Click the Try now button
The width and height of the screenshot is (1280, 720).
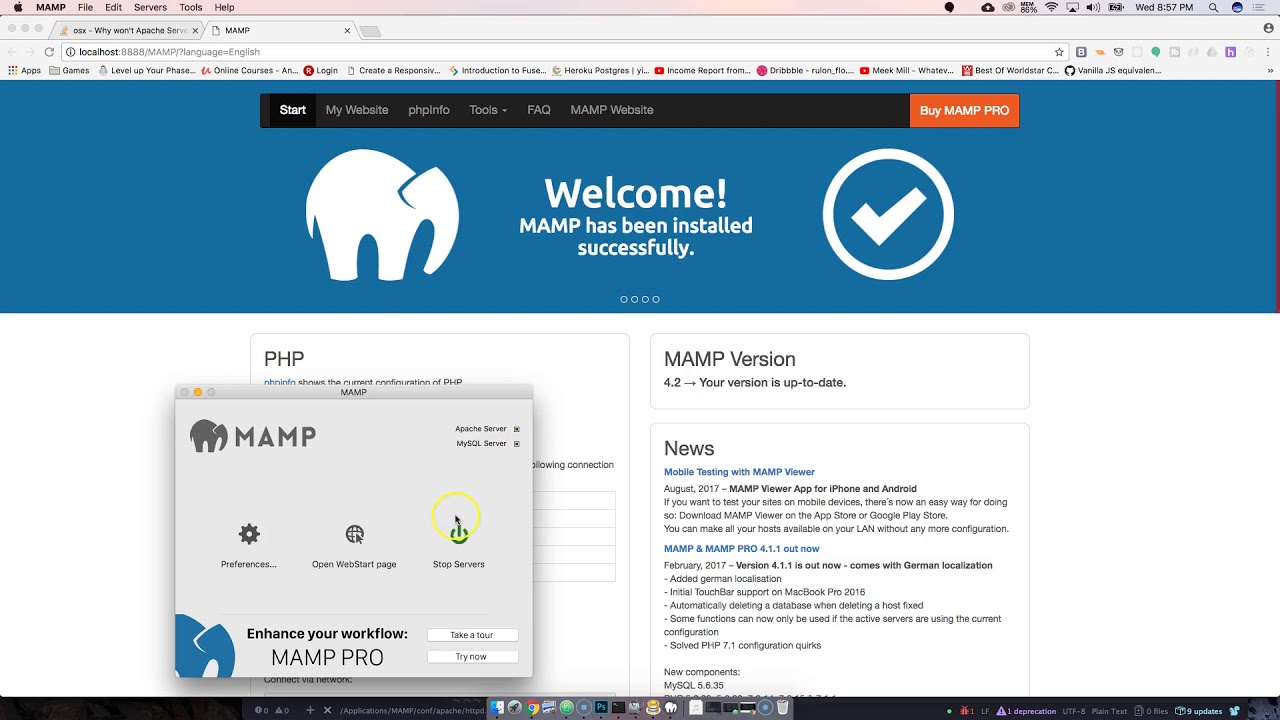(472, 657)
